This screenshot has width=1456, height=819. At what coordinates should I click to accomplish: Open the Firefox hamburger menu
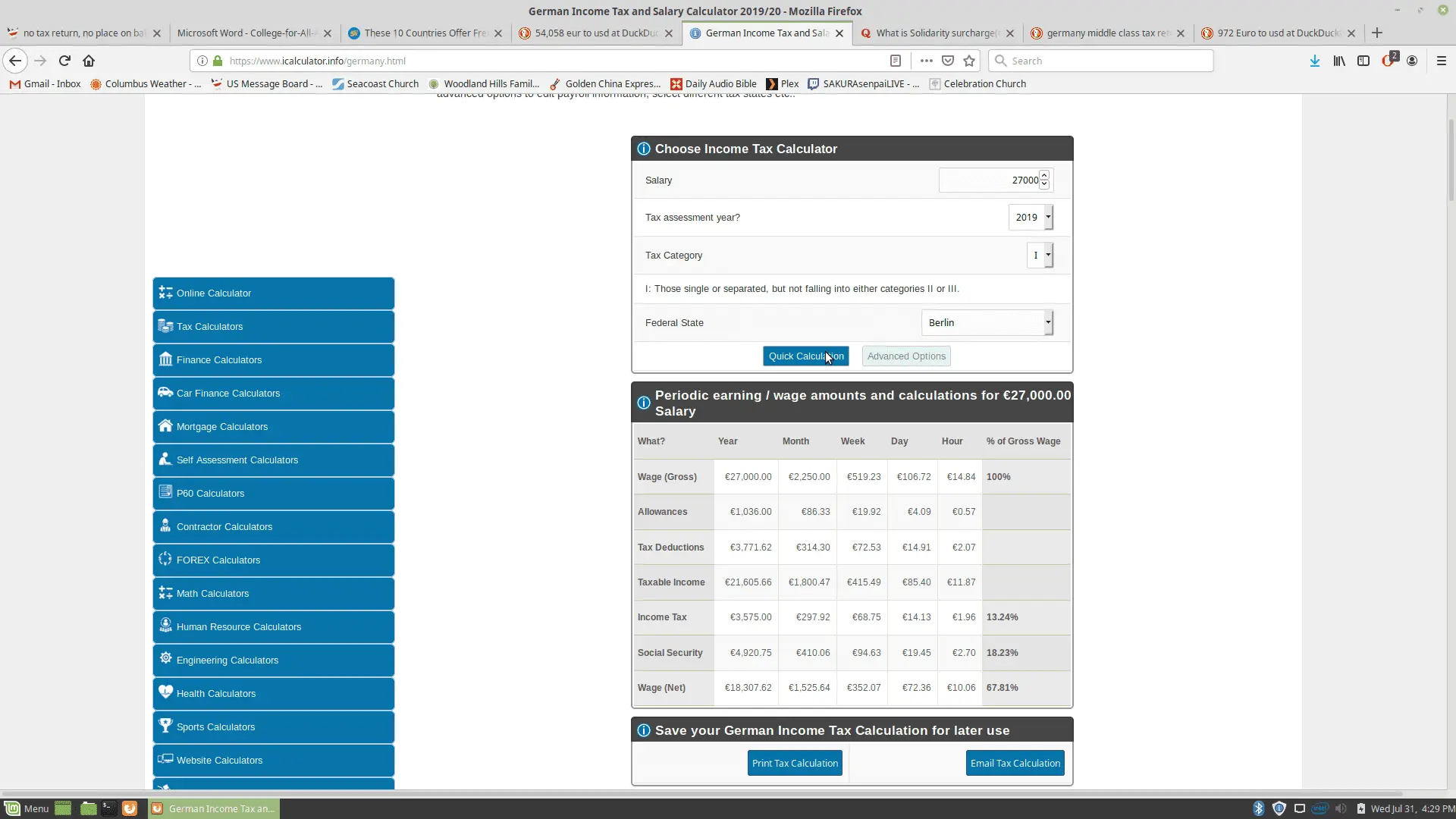[1442, 61]
